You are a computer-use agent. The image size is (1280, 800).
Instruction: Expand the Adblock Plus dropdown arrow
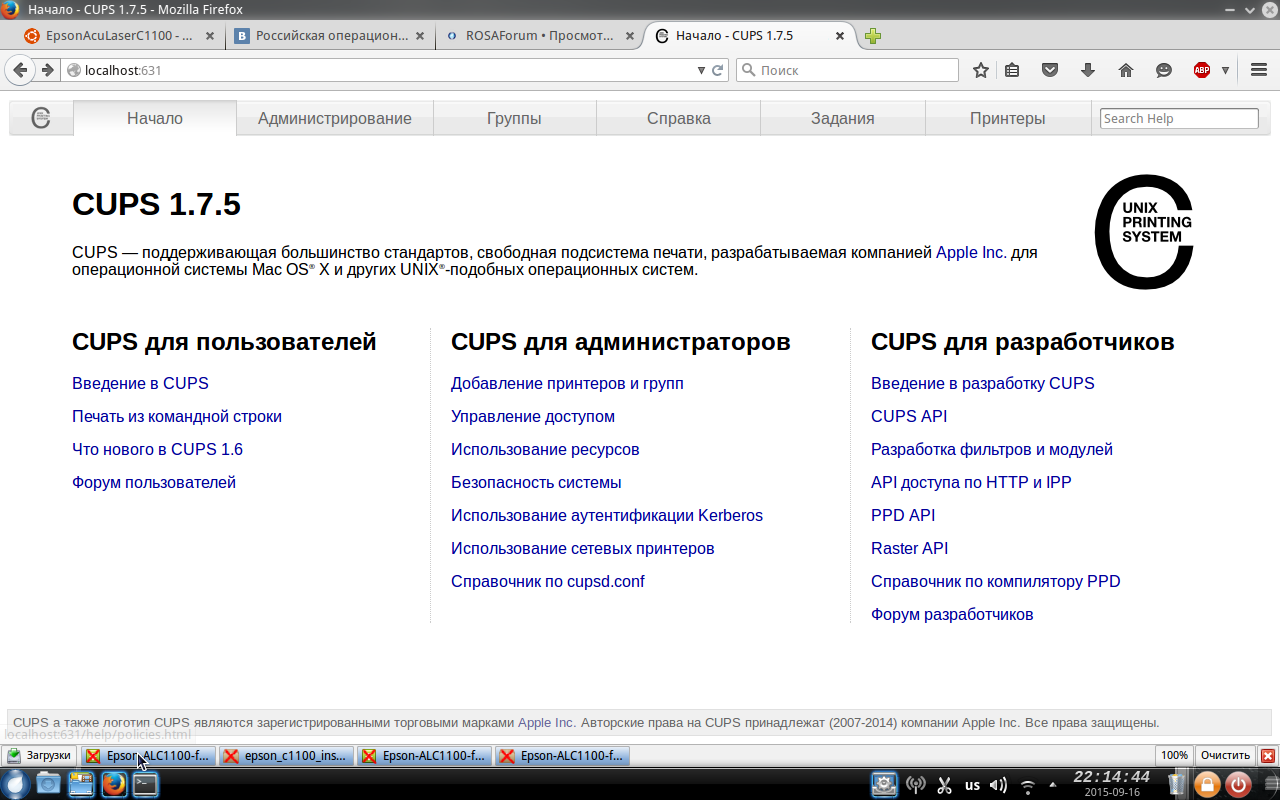click(x=1225, y=70)
